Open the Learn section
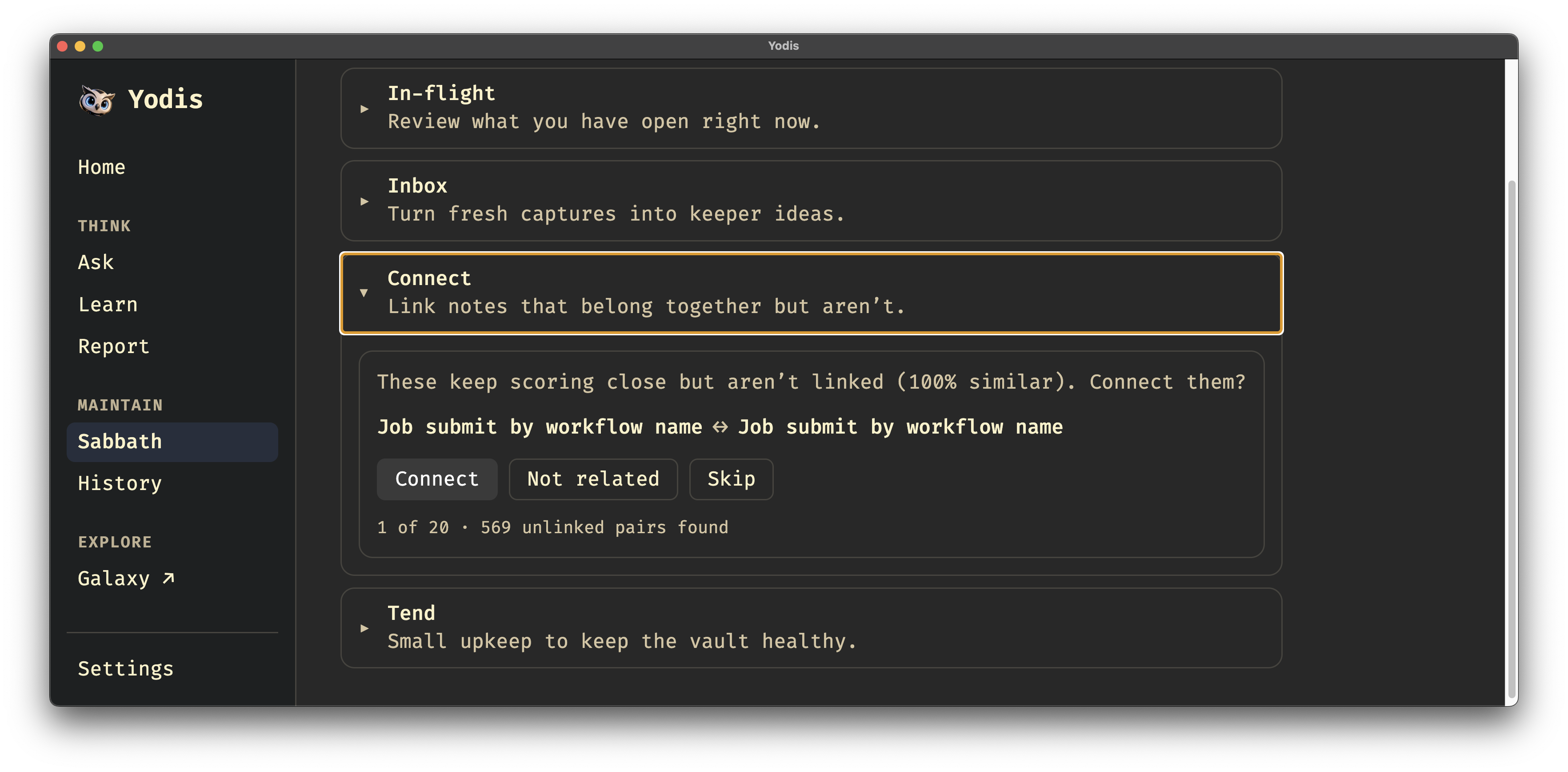The height and width of the screenshot is (772, 1568). pyautogui.click(x=108, y=305)
